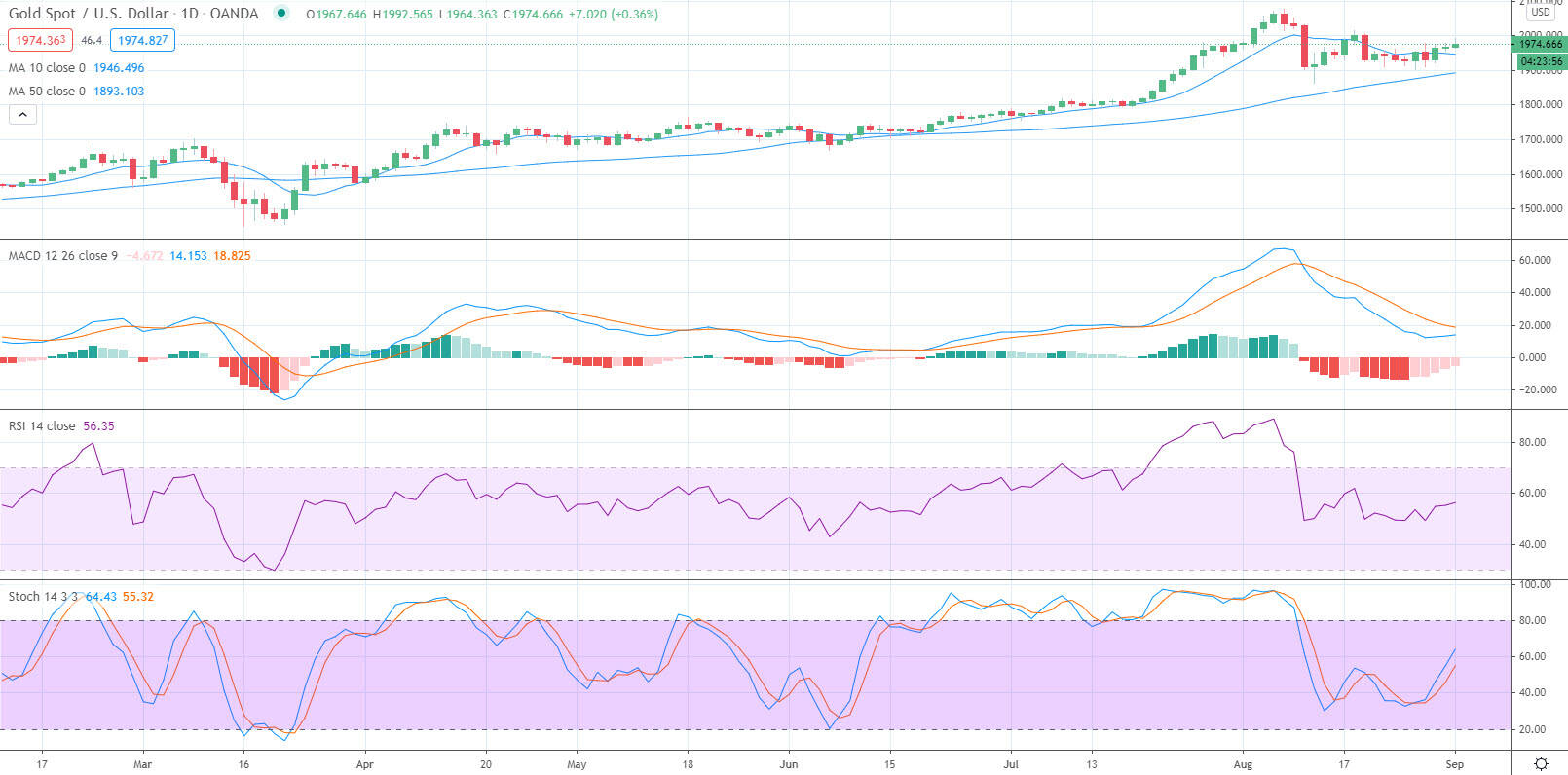Open the USD currency selector
Screen dimensions: 1568x775
[1541, 12]
